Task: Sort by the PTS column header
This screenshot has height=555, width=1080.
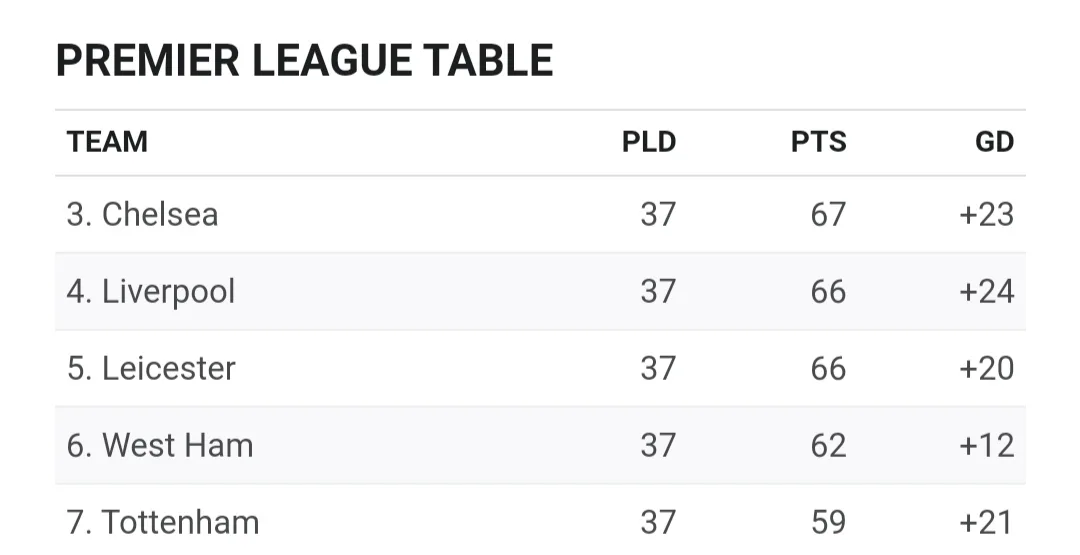Action: (x=818, y=142)
